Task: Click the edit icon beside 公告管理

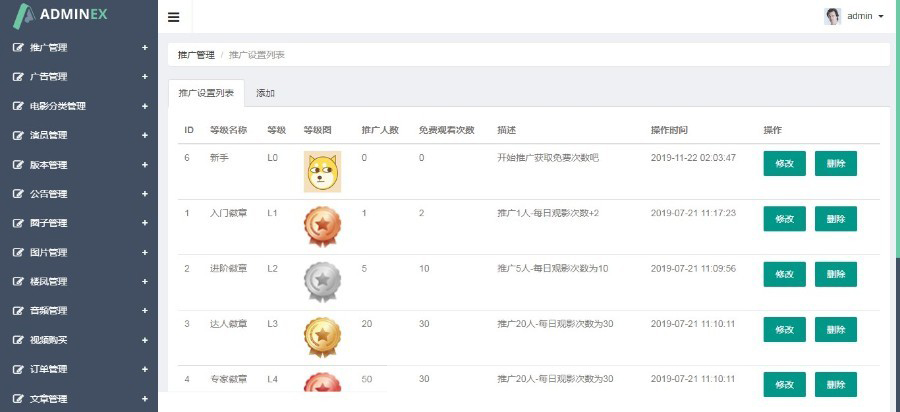Action: tap(18, 194)
